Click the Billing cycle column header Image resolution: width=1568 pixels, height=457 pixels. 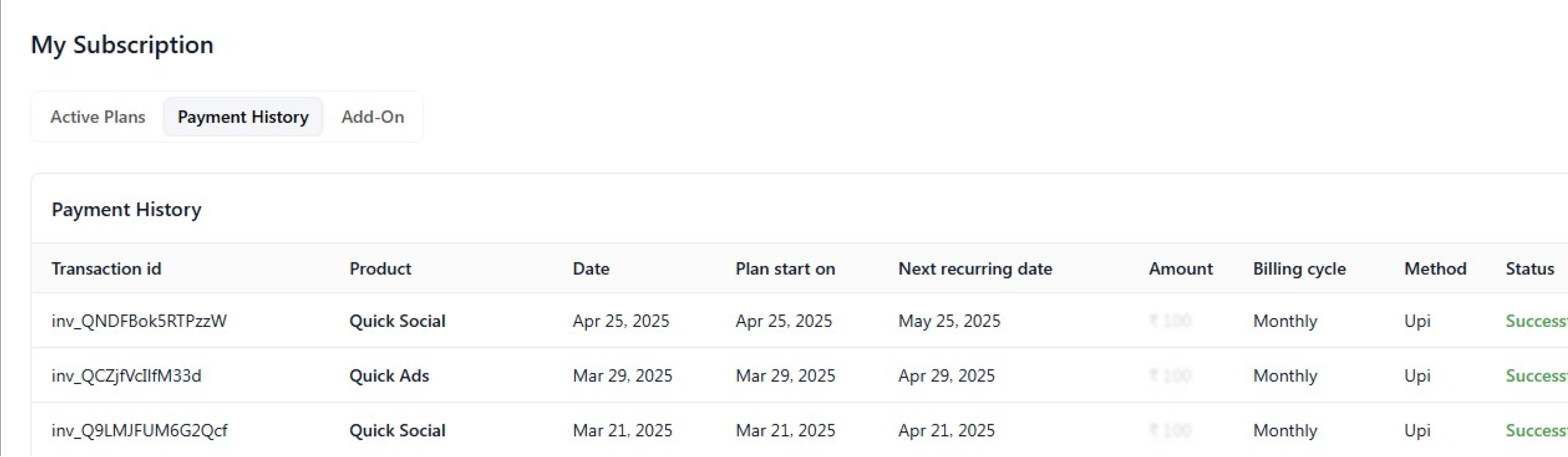[1299, 269]
